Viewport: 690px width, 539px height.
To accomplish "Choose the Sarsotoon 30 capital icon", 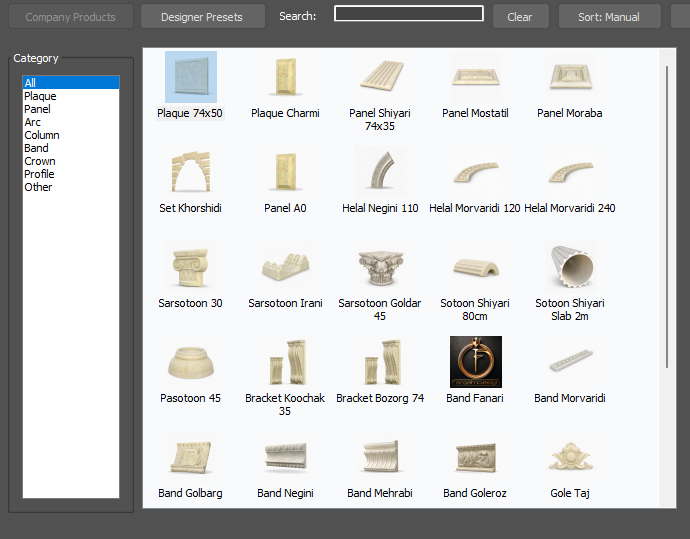I will [191, 267].
